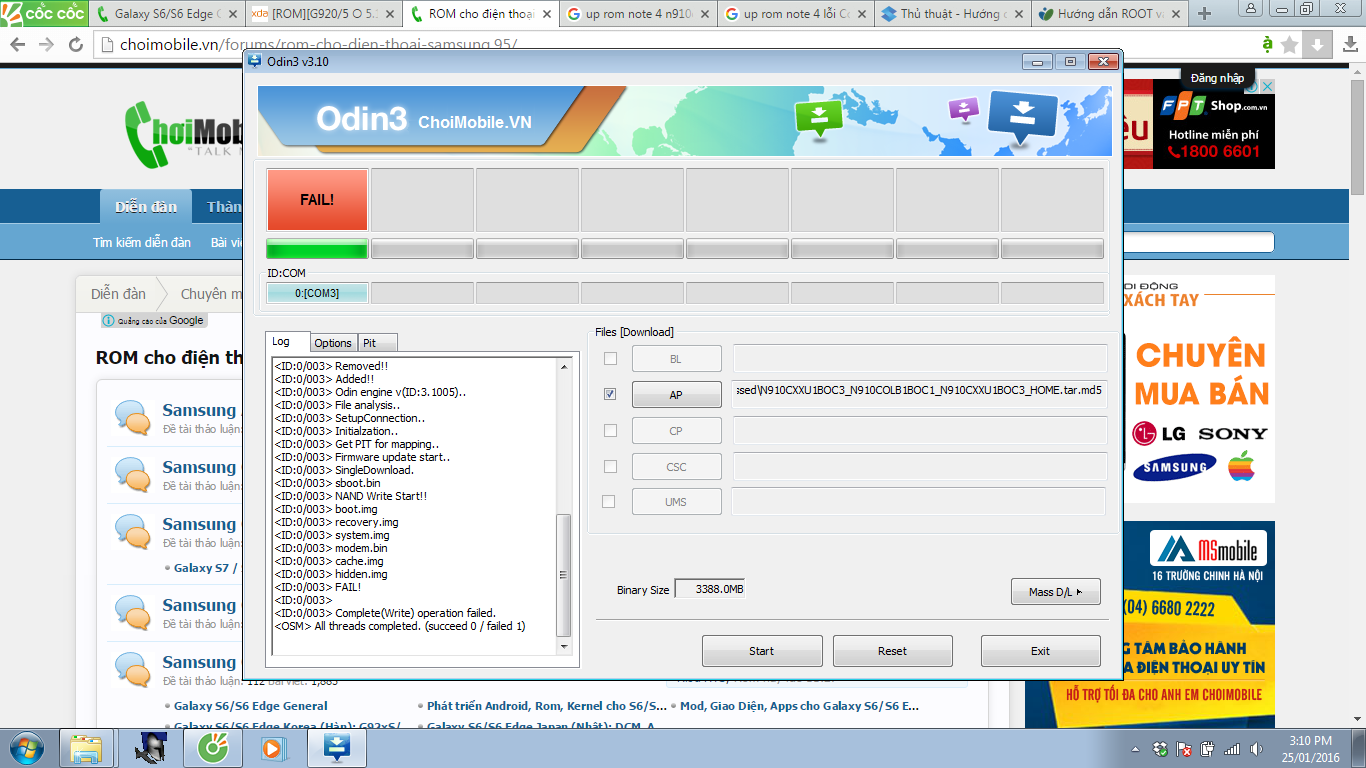Open Galaxy S6/S6 Edge General subforum link
Screen dimensions: 1366x768
point(250,706)
